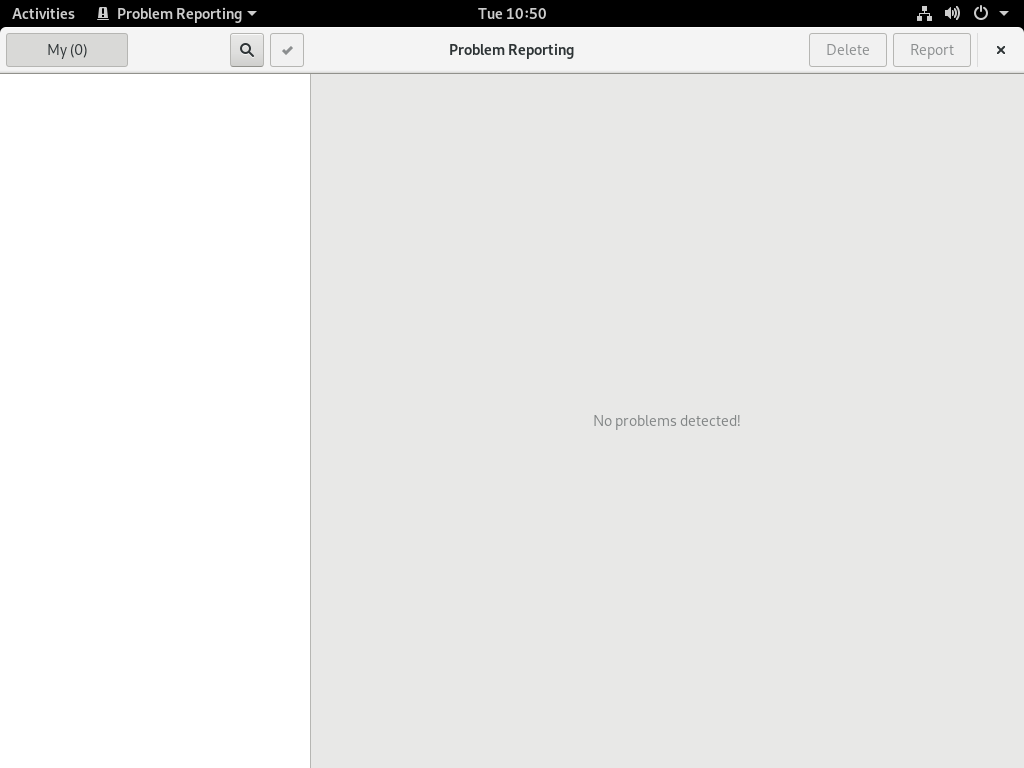Click the volume speaker icon
Image resolution: width=1024 pixels, height=768 pixels.
click(x=952, y=14)
